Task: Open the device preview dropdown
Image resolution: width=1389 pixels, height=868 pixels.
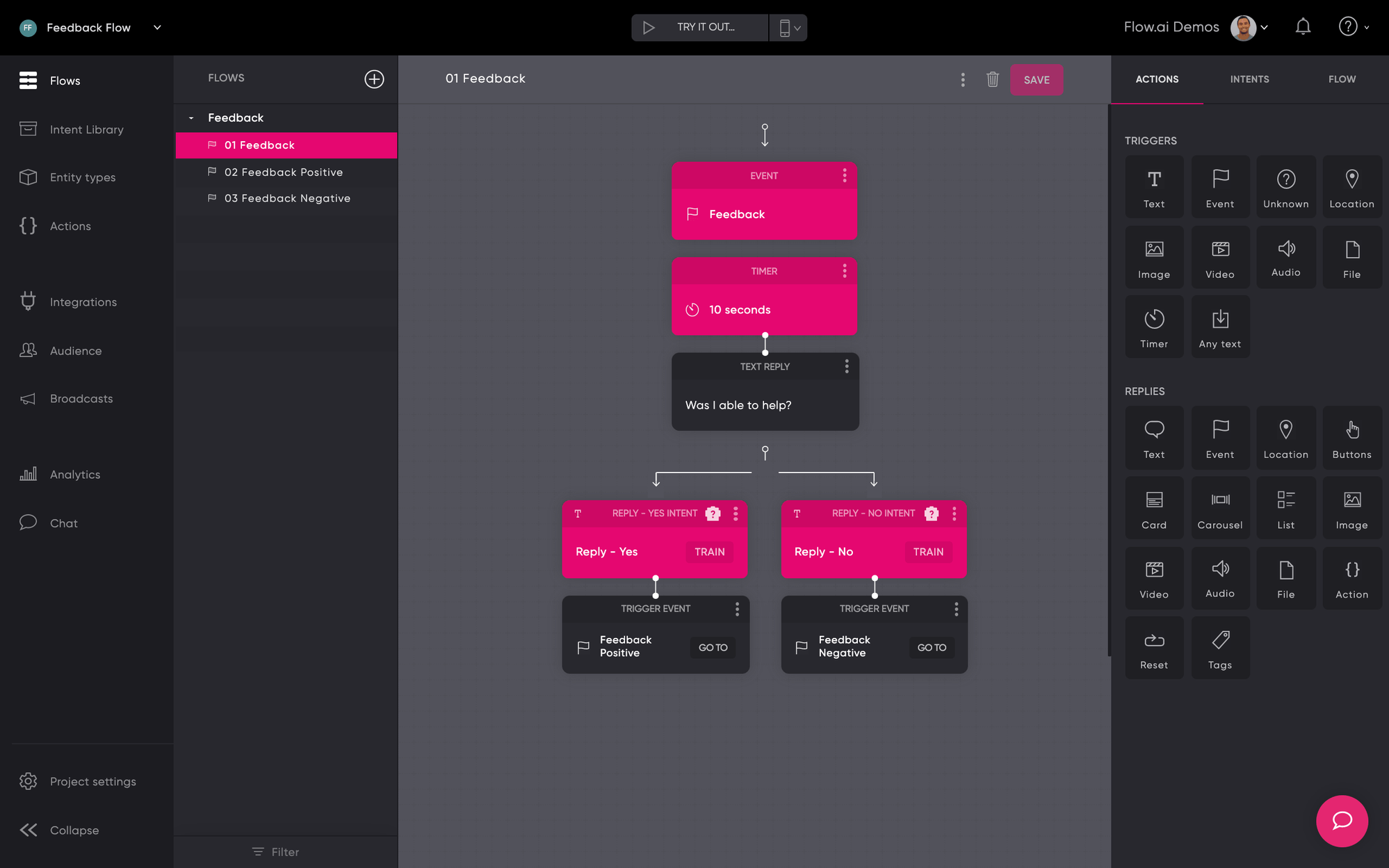Action: pyautogui.click(x=788, y=28)
